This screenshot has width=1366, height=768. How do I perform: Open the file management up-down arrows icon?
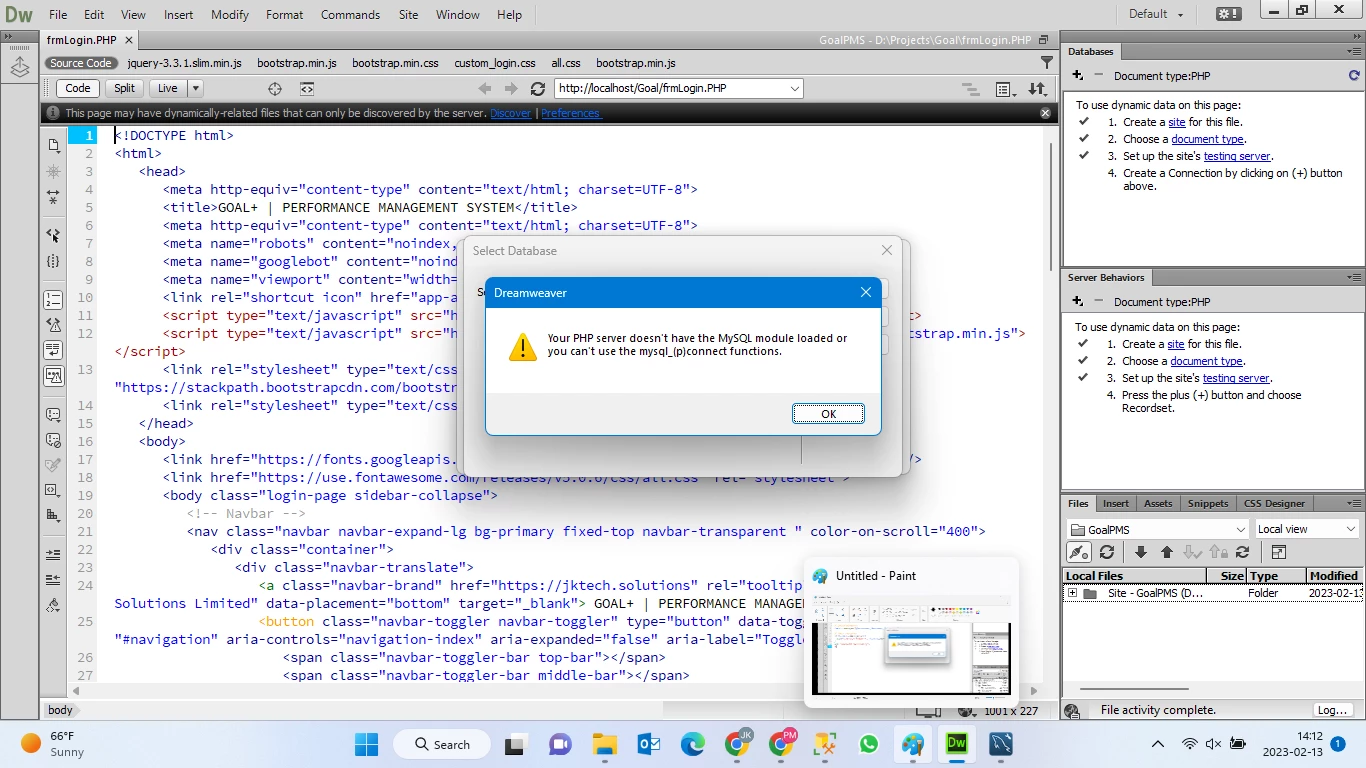tap(1037, 89)
